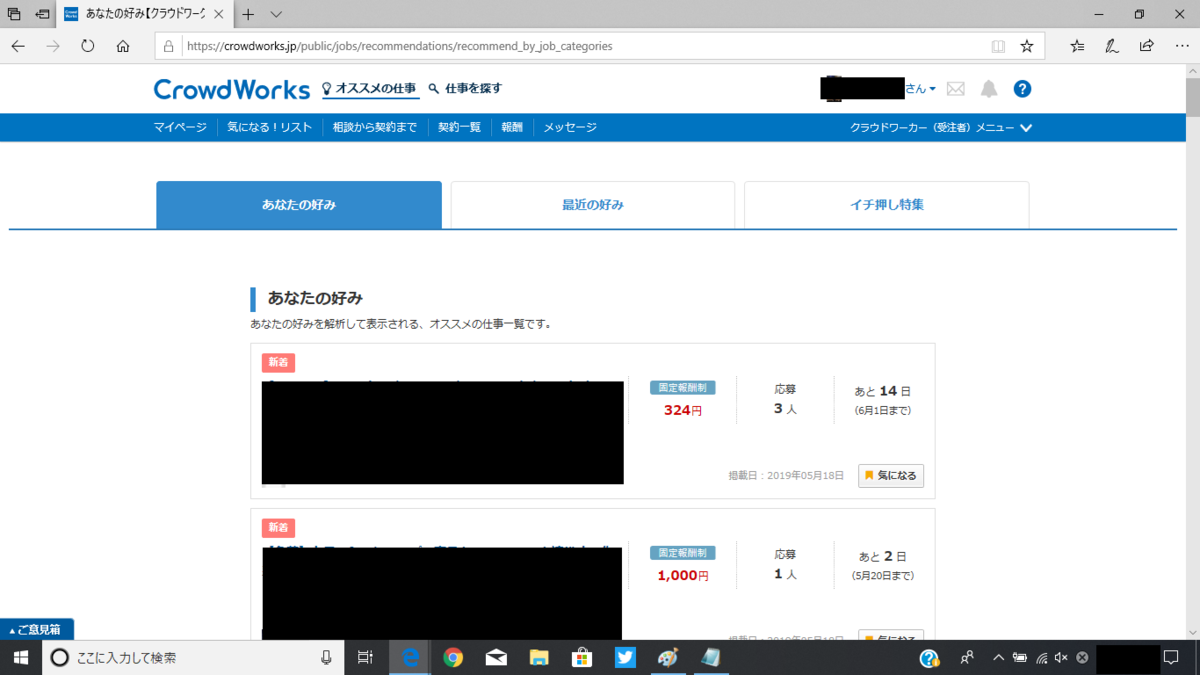Open Google Chrome from taskbar
The image size is (1200, 675).
[453, 657]
